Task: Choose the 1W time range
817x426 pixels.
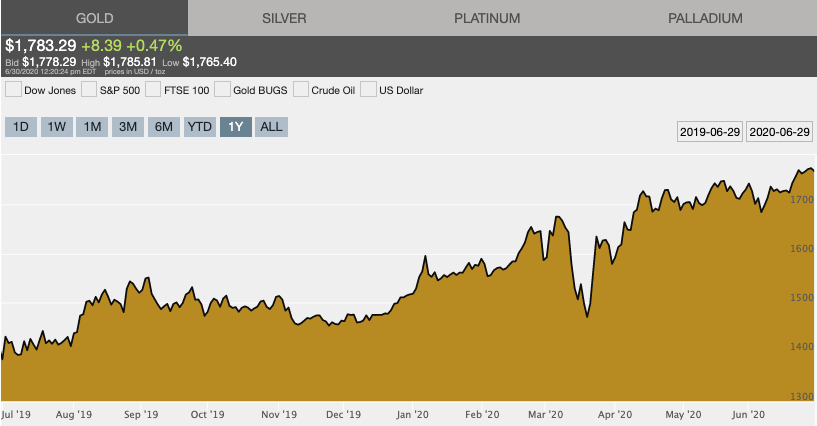Action: pos(57,127)
